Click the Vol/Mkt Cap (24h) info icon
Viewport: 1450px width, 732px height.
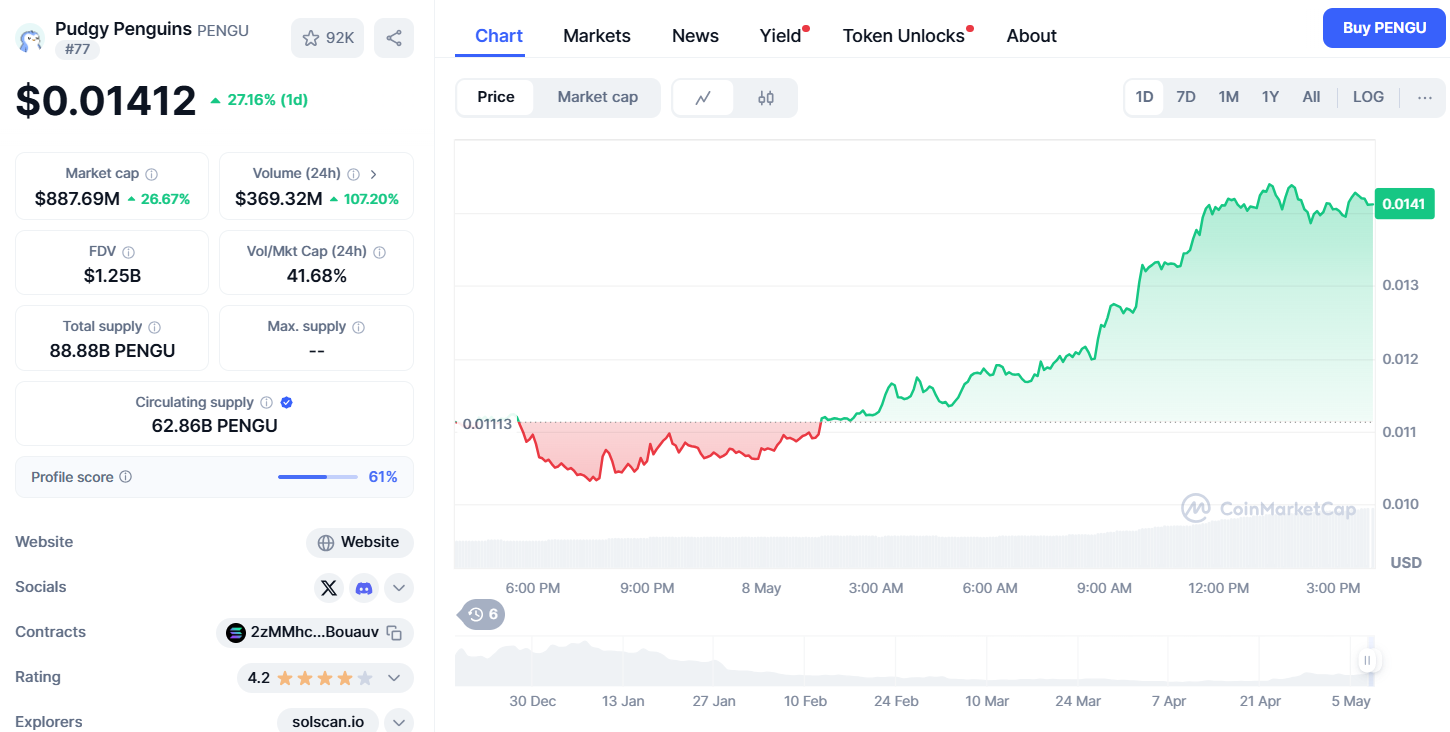coord(379,252)
